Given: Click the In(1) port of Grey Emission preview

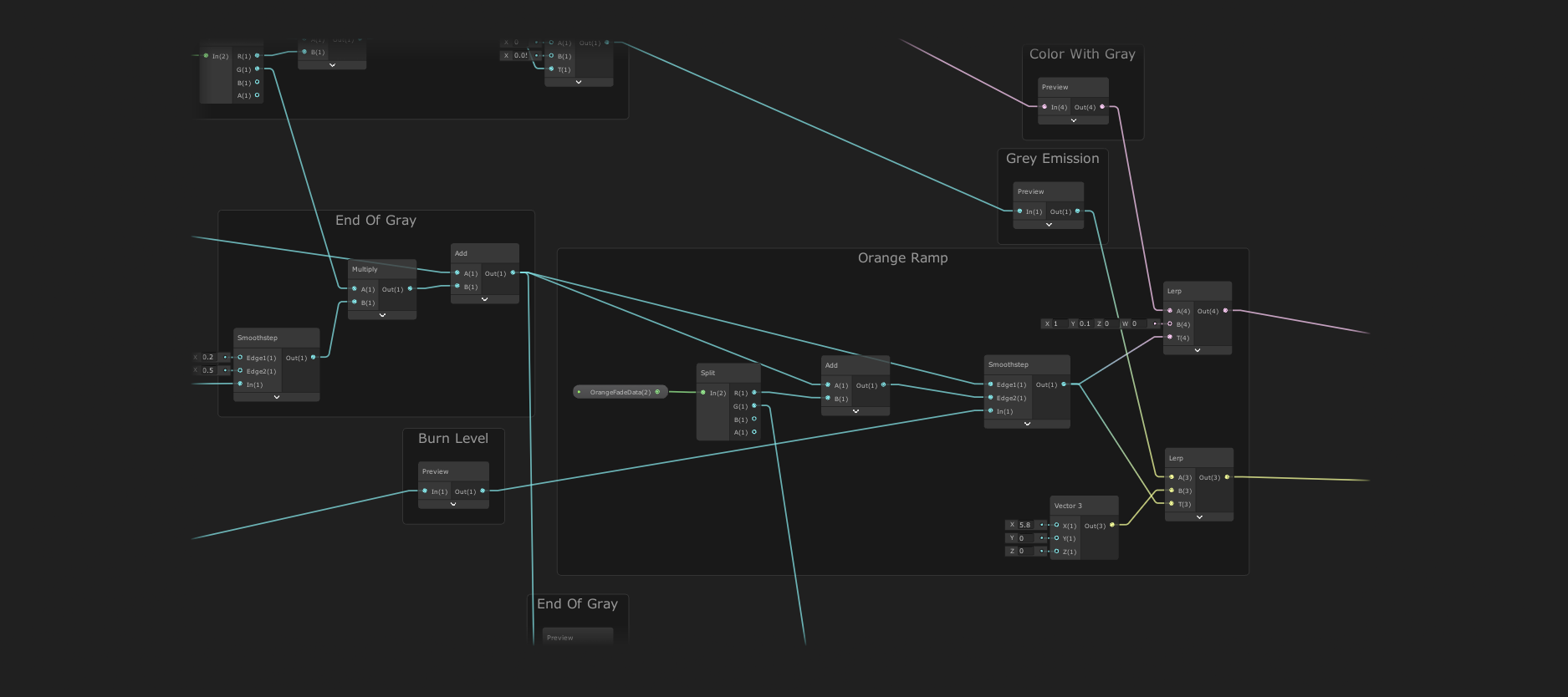Looking at the screenshot, I should tap(1019, 211).
